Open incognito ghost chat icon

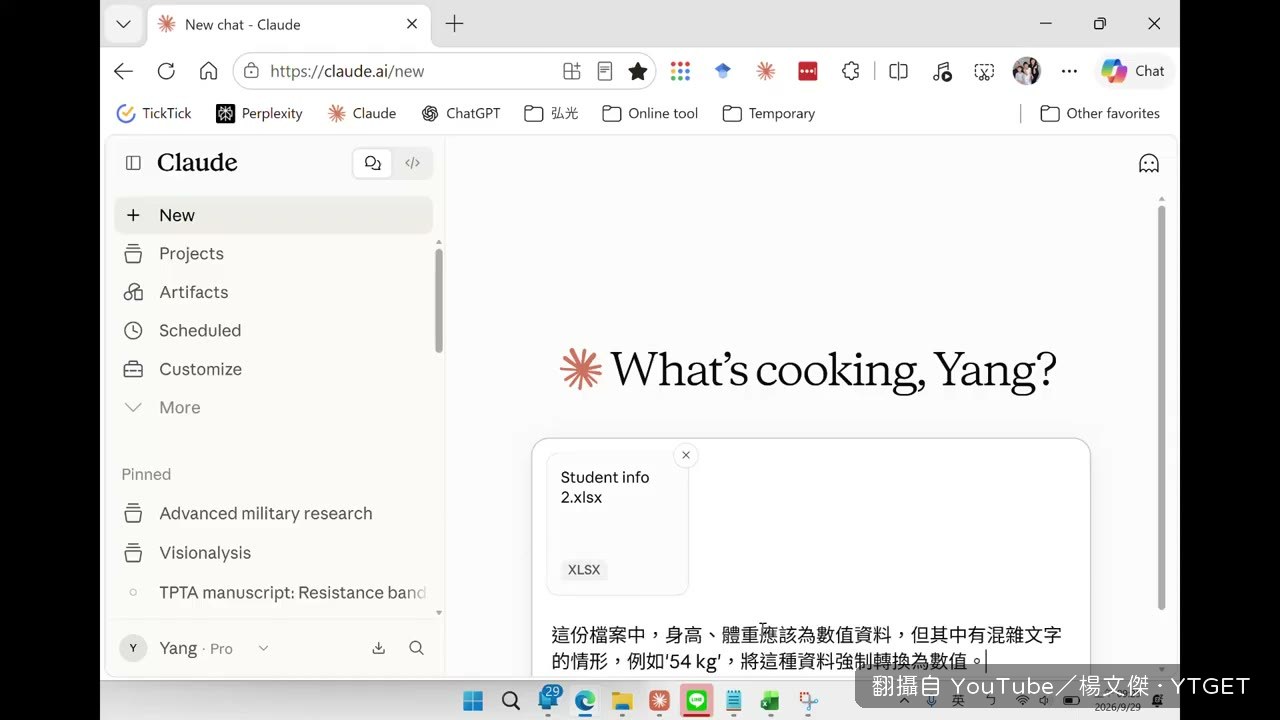1149,163
